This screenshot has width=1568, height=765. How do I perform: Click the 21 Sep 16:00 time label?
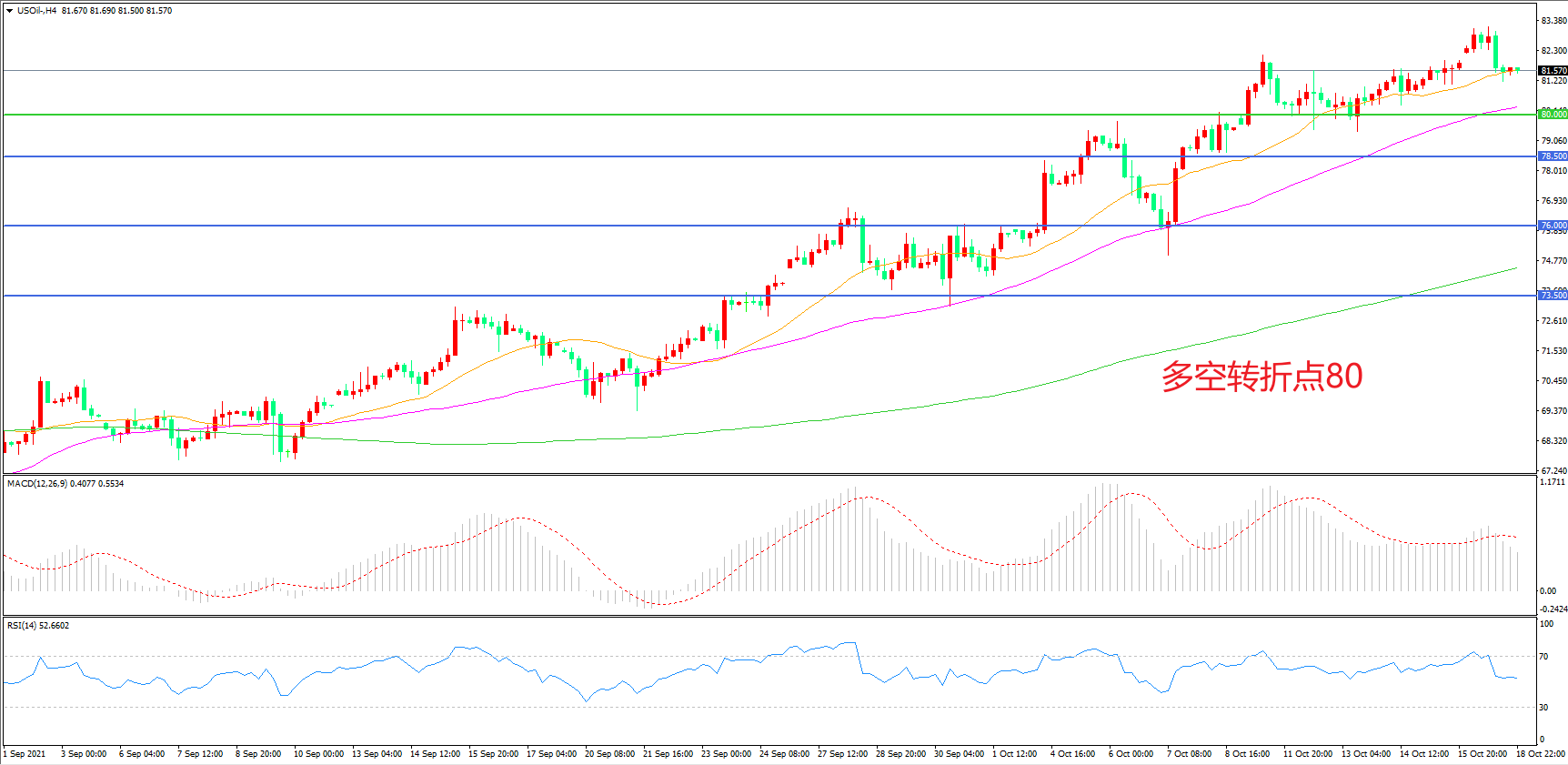click(668, 754)
